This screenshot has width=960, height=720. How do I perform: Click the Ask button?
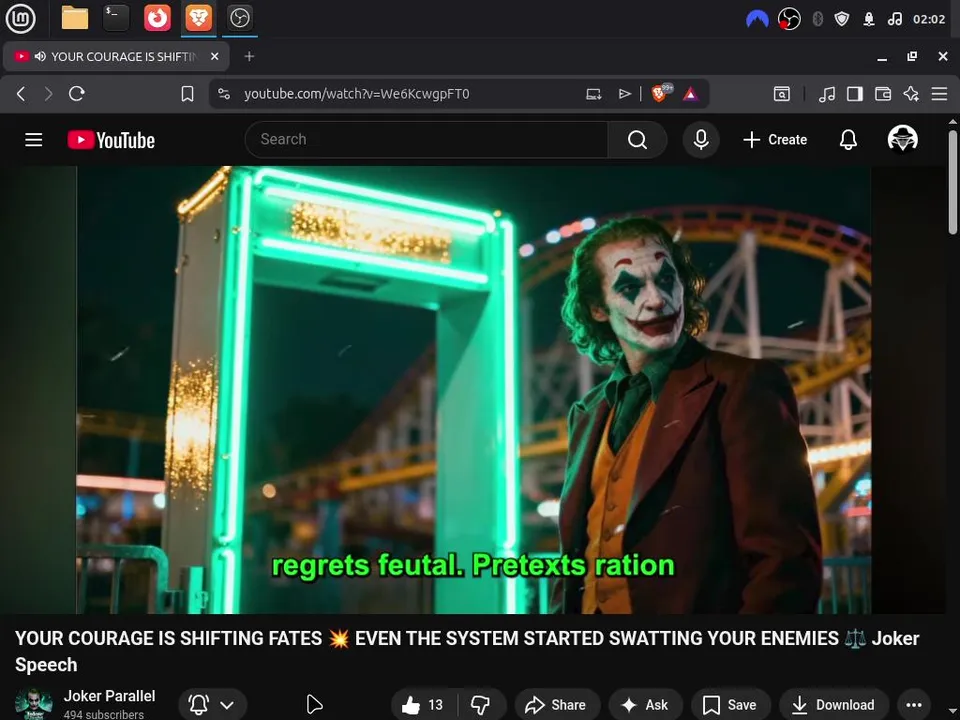645,705
